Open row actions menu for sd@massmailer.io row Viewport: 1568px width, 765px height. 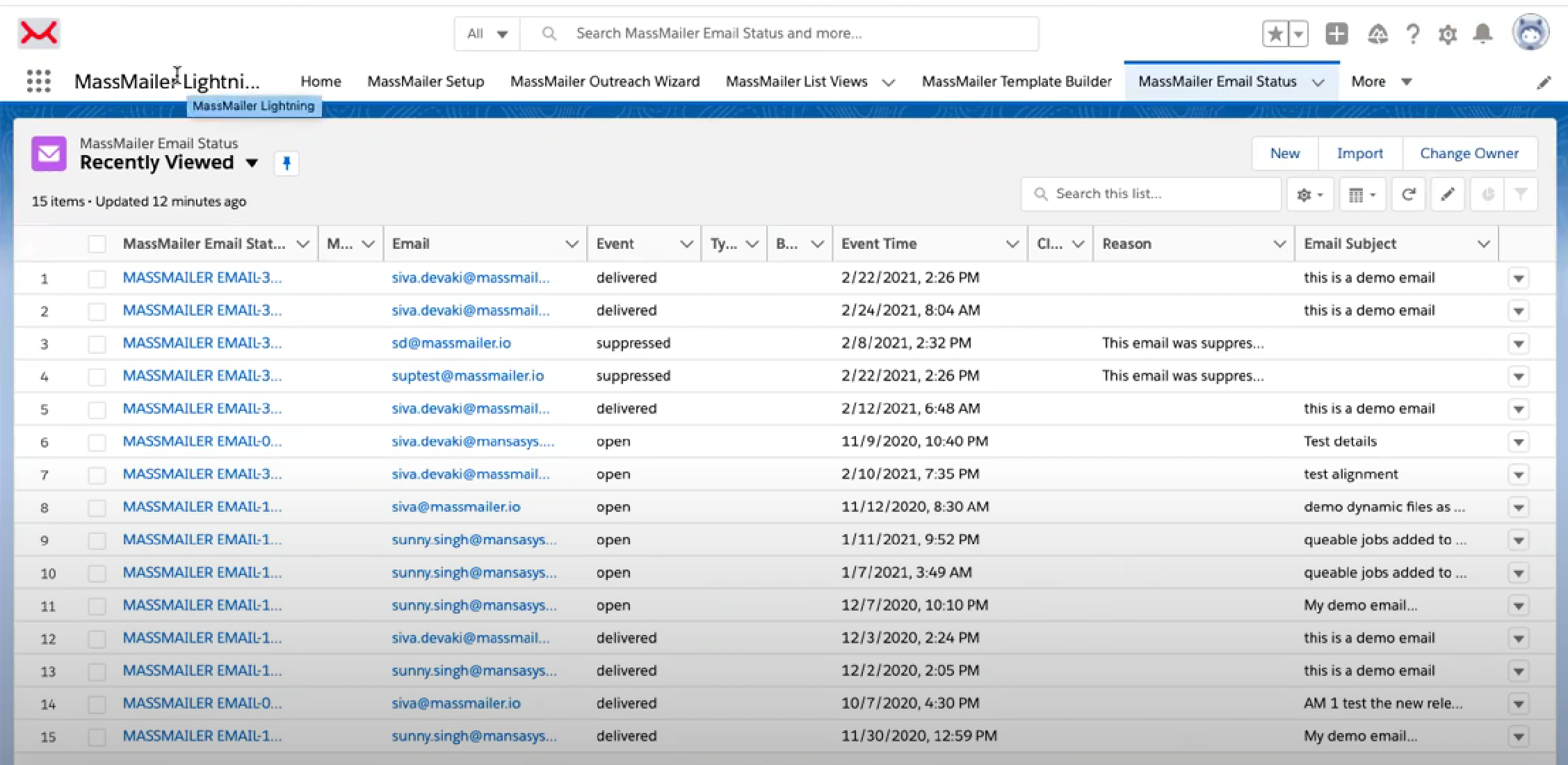1519,344
